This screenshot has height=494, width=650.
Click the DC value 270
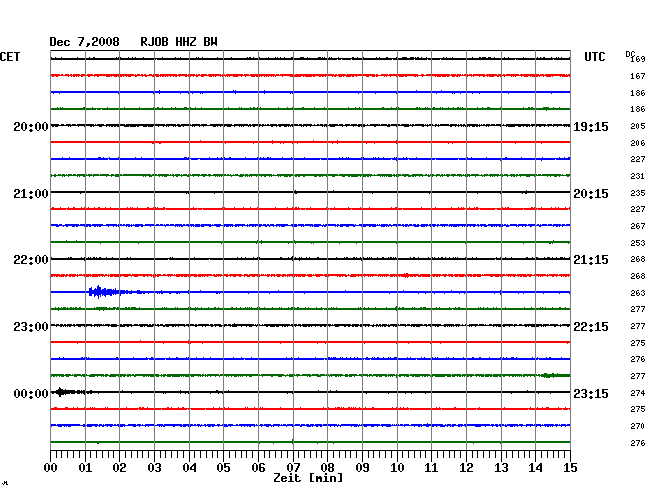pos(638,426)
